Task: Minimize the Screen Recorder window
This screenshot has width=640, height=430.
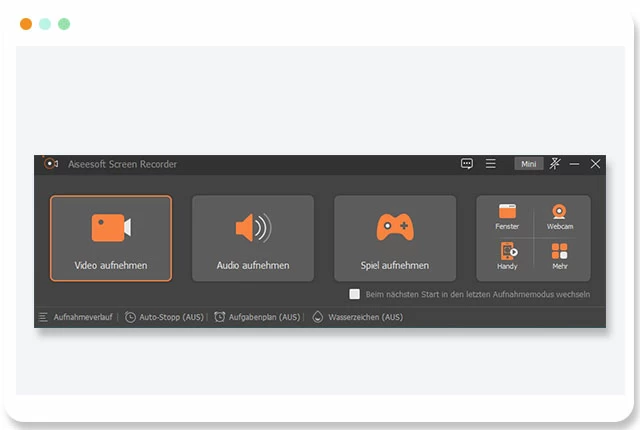Action: click(575, 164)
